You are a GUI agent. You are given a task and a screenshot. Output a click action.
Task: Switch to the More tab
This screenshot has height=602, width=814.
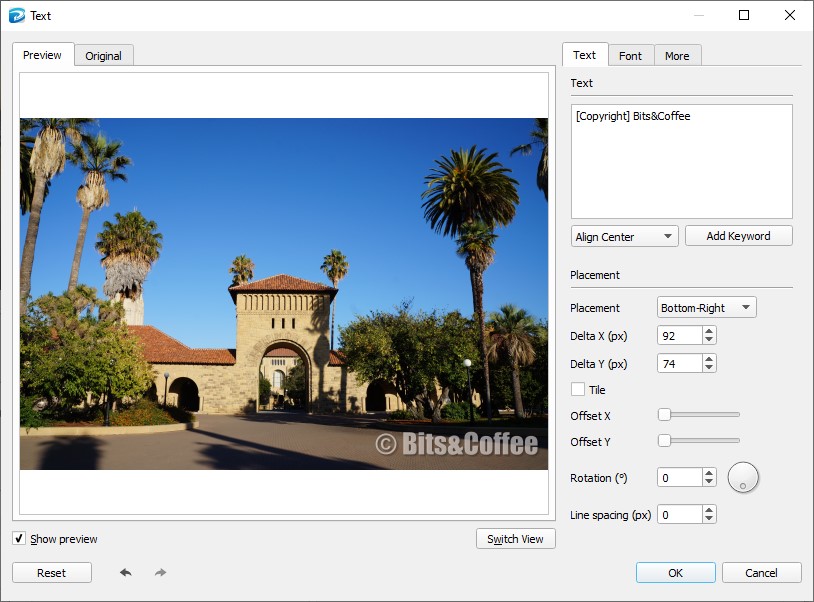coord(677,56)
